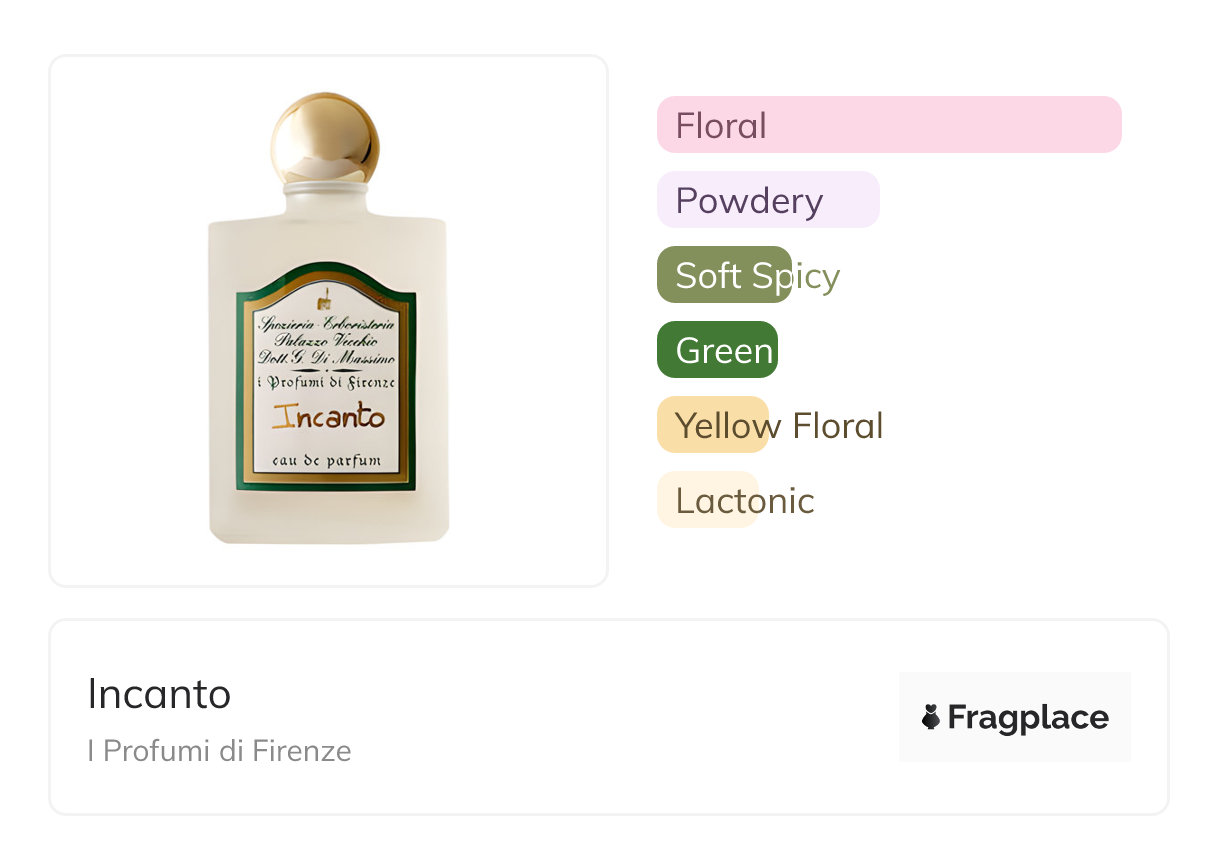The width and height of the screenshot is (1218, 864).
Task: Click the Fragplace wordmark text
Action: [1028, 717]
